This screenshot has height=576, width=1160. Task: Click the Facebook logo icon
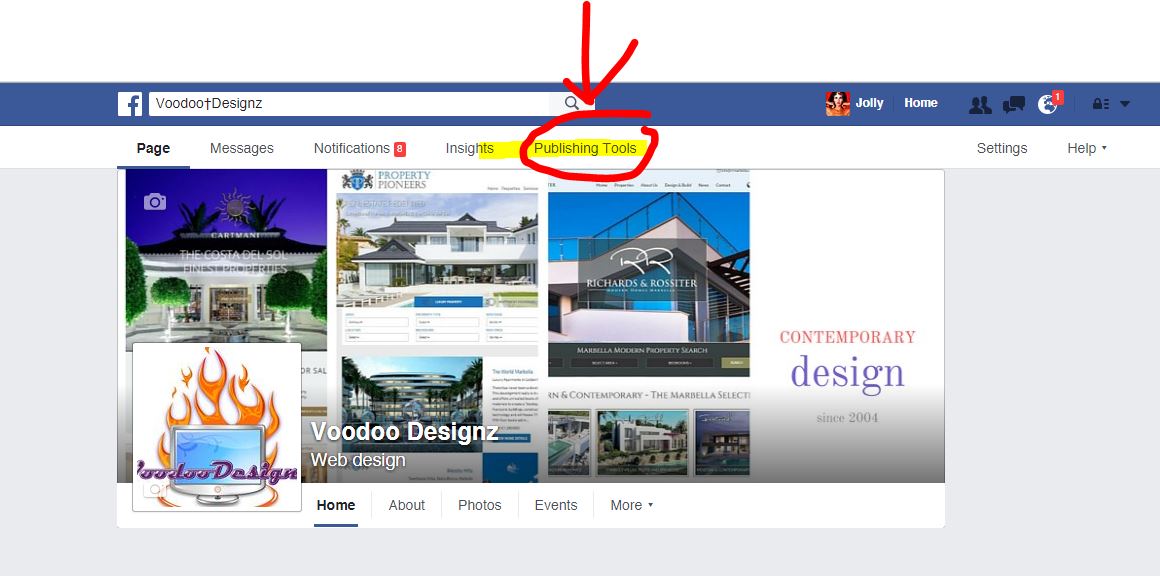tap(129, 104)
